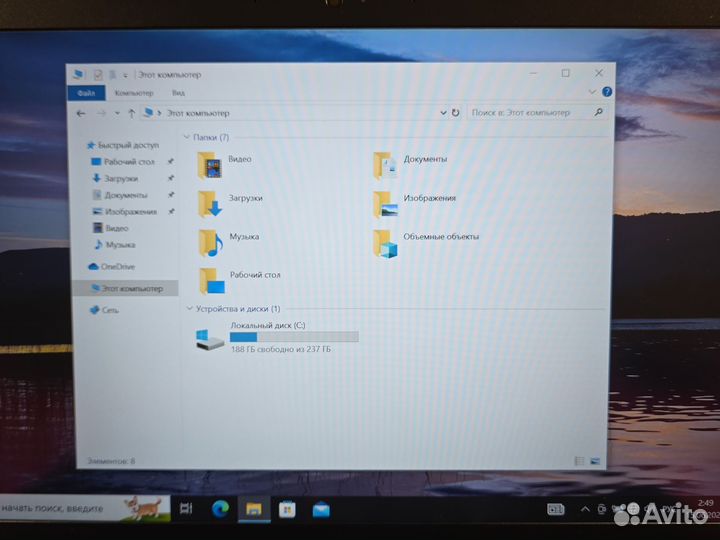This screenshot has height=540, width=720.
Task: Click the back navigation arrow
Action: 81,113
